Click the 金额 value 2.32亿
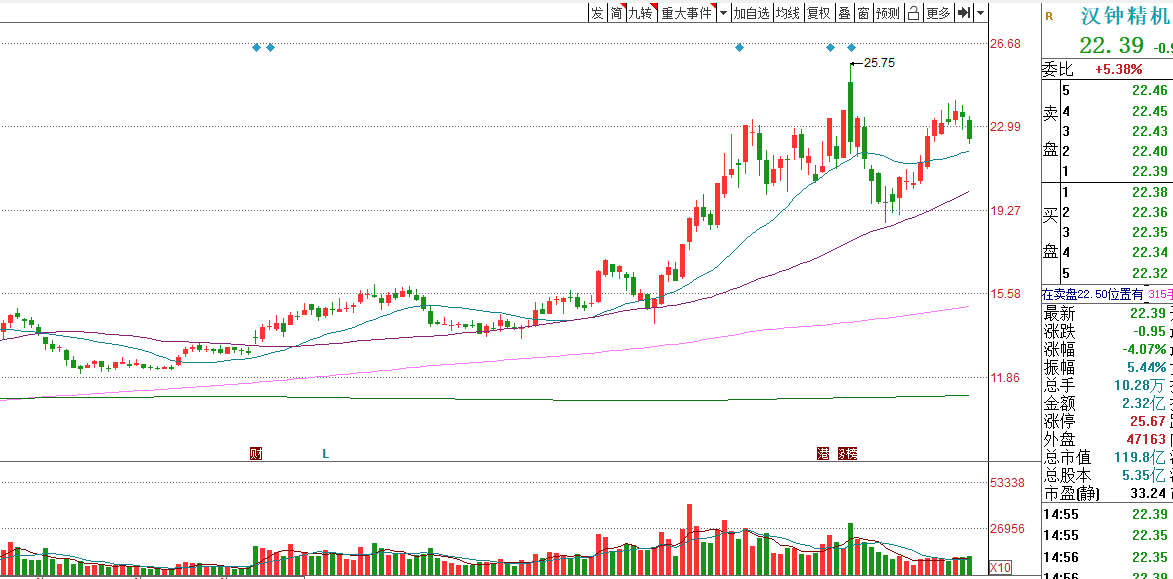The height and width of the screenshot is (579, 1173). point(1145,404)
